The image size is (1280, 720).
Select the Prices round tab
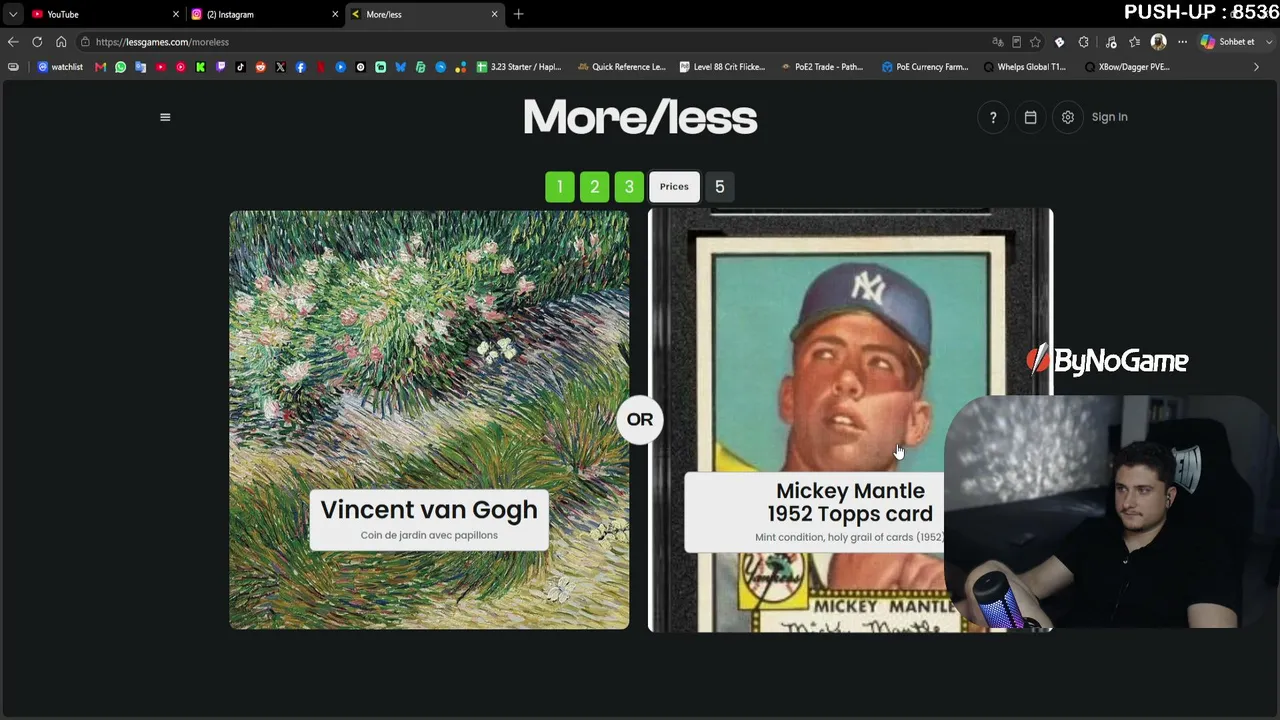click(674, 187)
